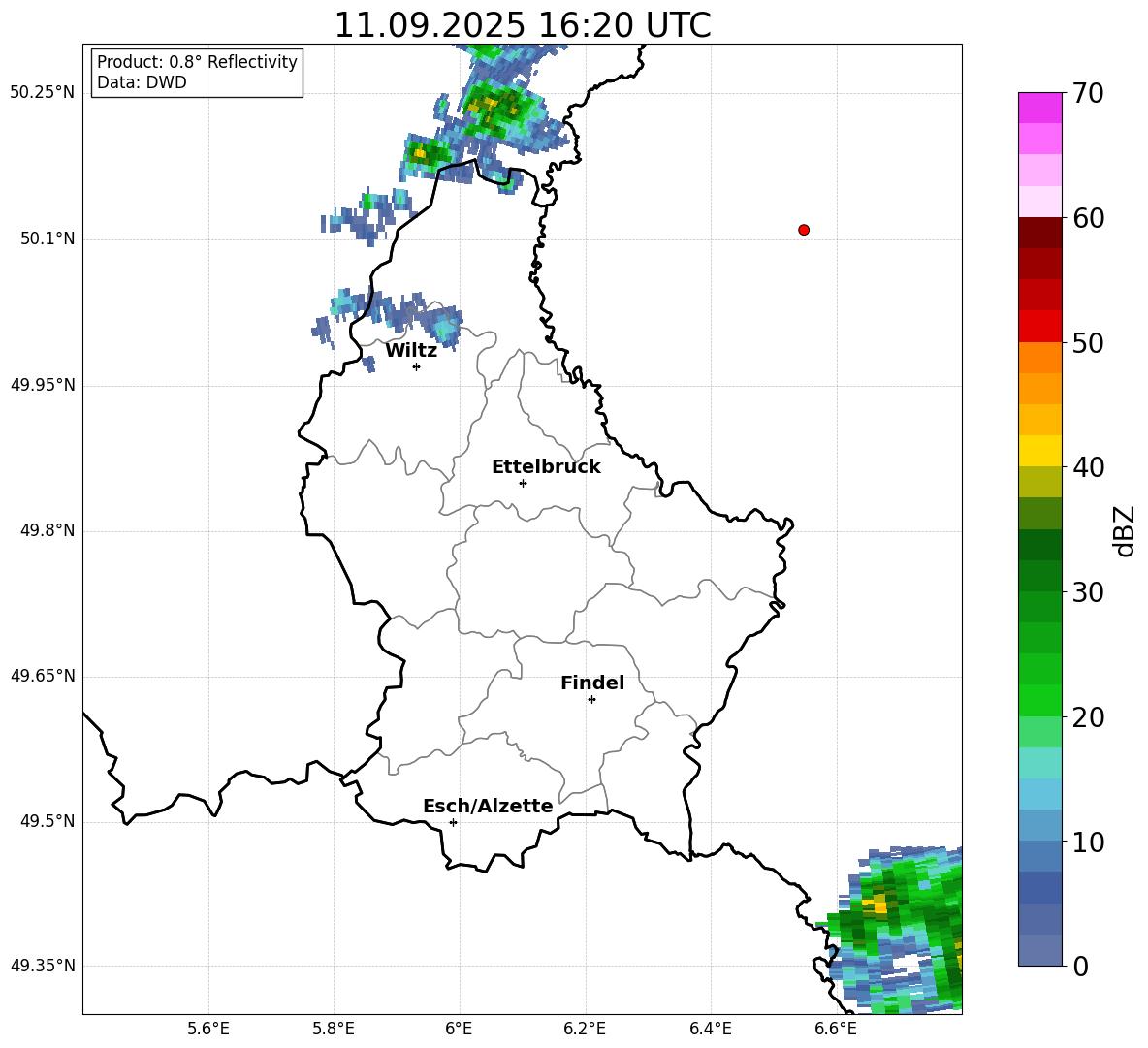Screen dimensions: 1148x1048
Task: Click the Wiltz cross marker
Action: click(417, 366)
